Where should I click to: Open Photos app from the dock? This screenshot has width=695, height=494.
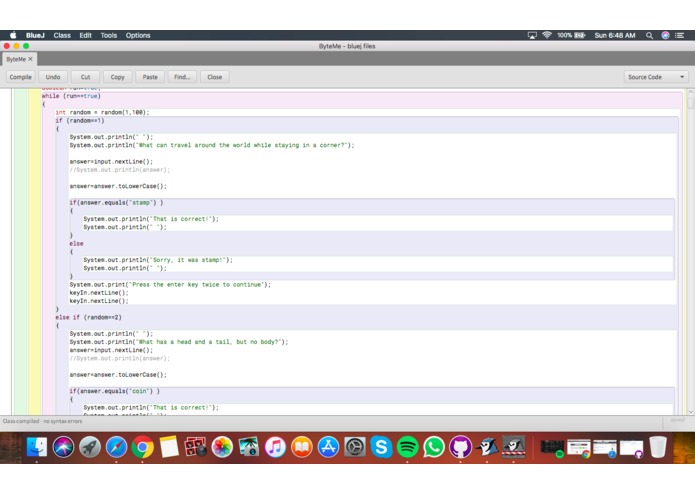(222, 447)
